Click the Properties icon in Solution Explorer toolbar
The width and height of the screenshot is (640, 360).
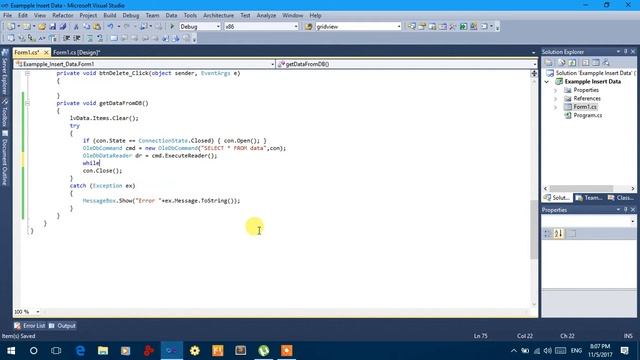coord(549,62)
